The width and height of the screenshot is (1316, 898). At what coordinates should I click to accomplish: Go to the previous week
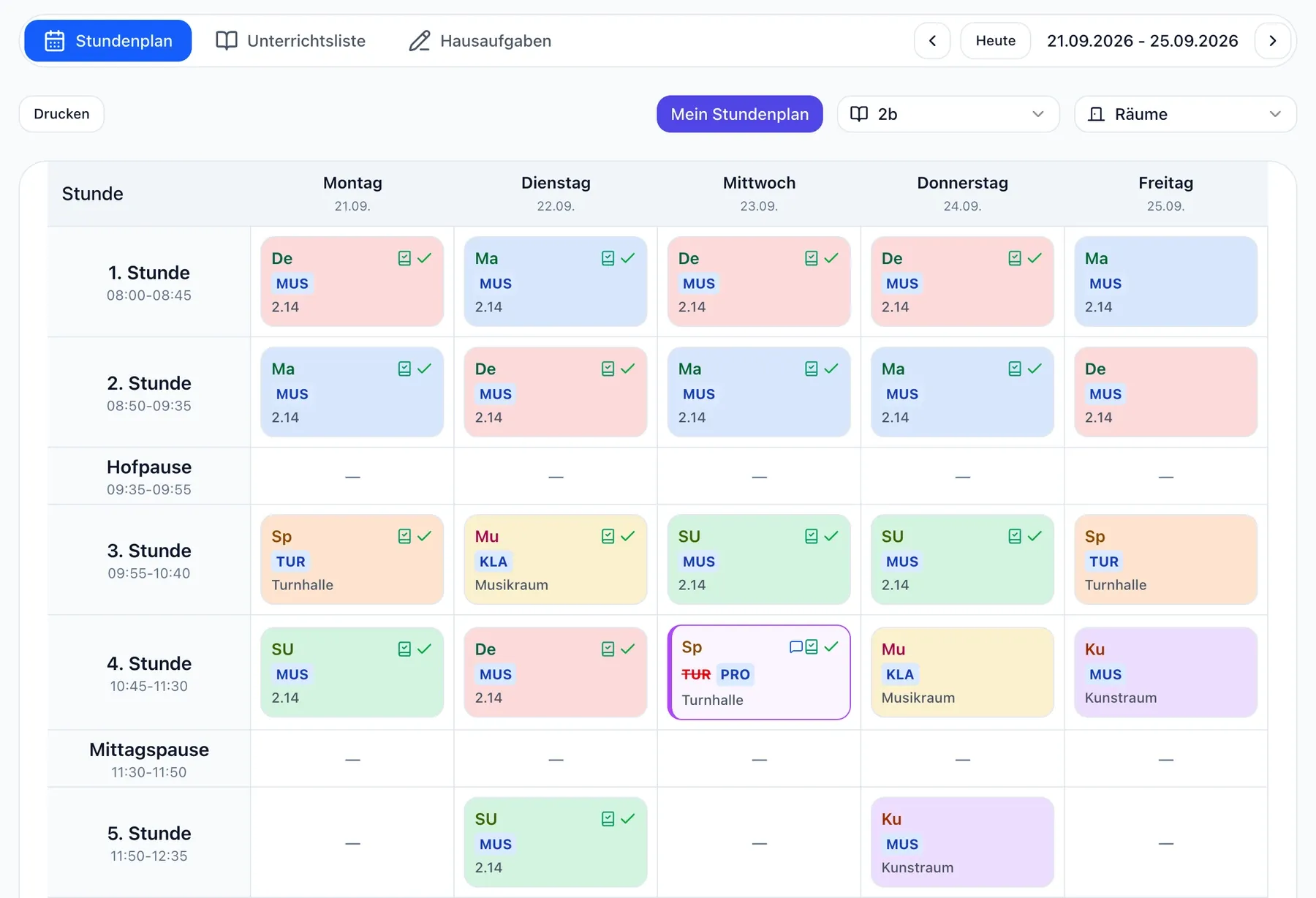coord(932,41)
